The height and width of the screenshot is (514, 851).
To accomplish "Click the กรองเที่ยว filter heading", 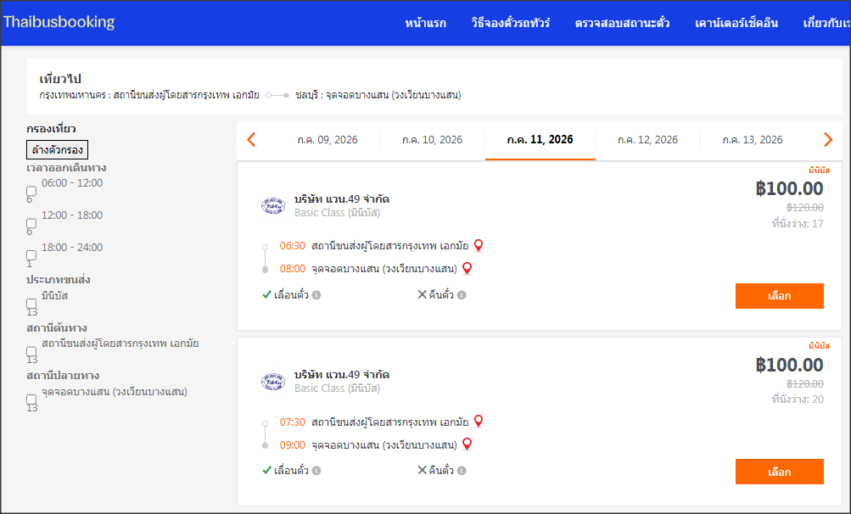I will 51,129.
